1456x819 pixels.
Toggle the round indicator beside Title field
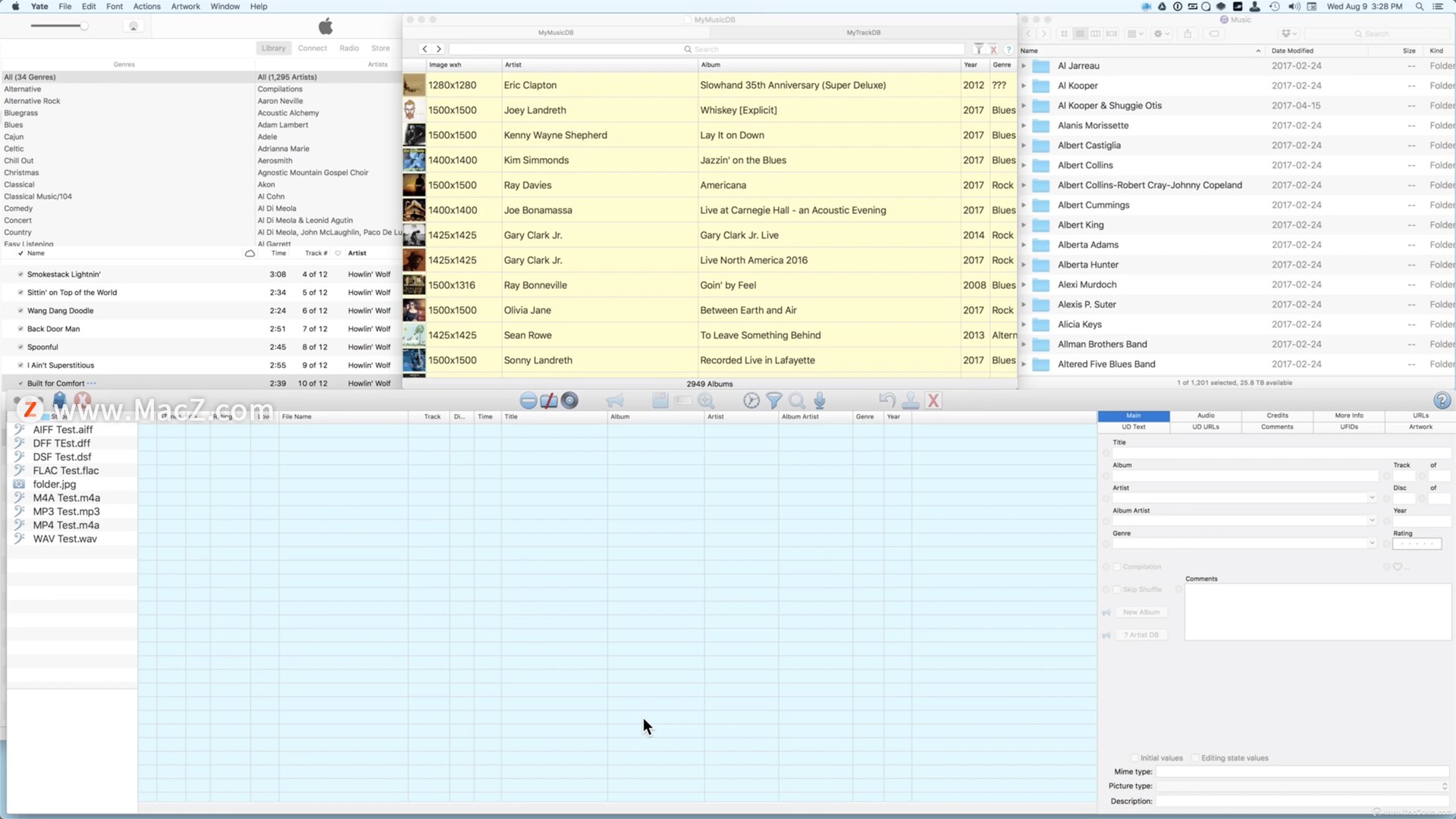1106,453
